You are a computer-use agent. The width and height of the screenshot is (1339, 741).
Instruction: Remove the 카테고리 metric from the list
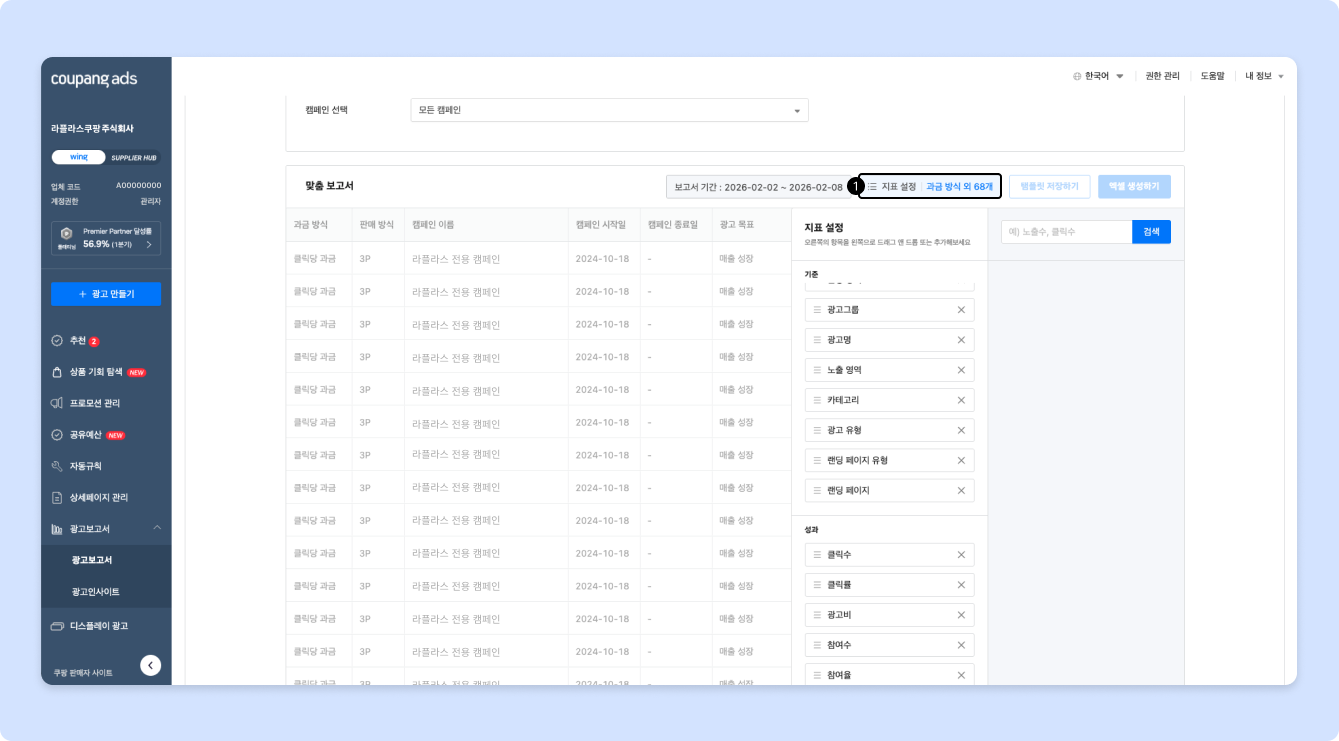point(961,400)
